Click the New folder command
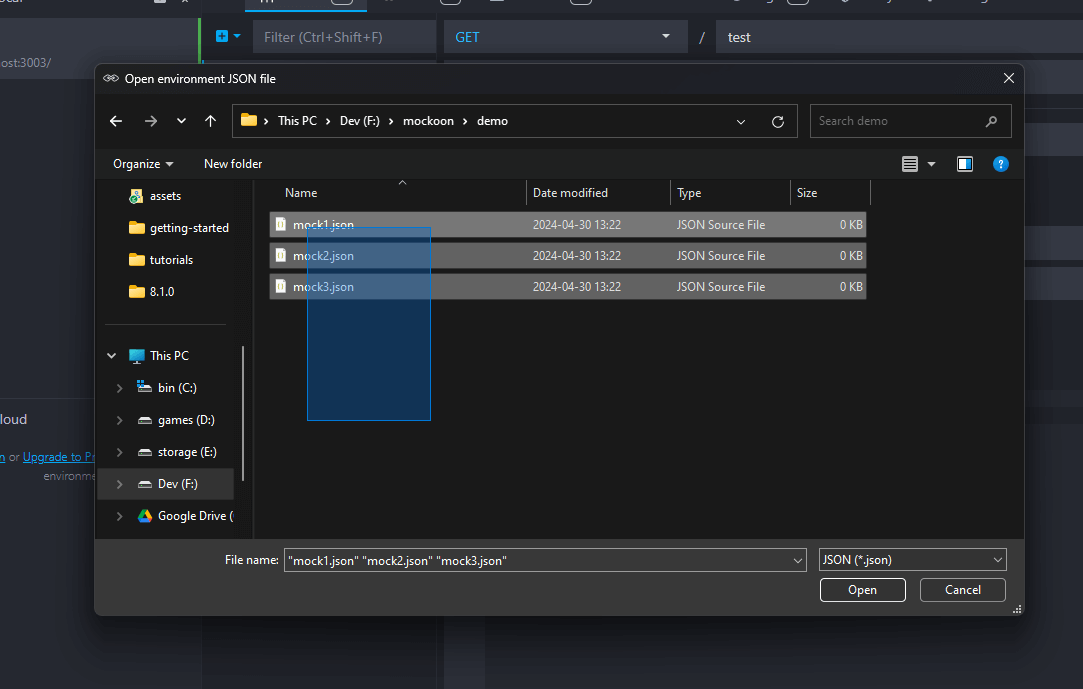This screenshot has width=1083, height=689. [233, 164]
